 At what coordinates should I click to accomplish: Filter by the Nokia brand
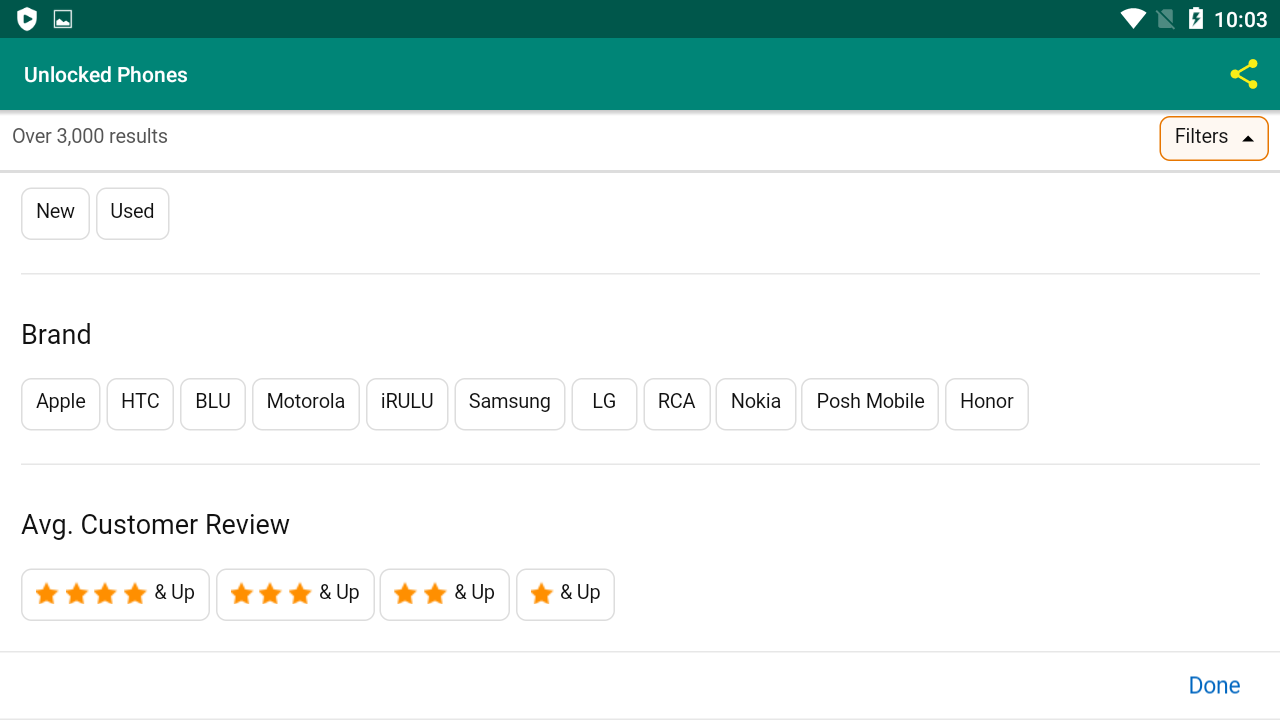(756, 403)
